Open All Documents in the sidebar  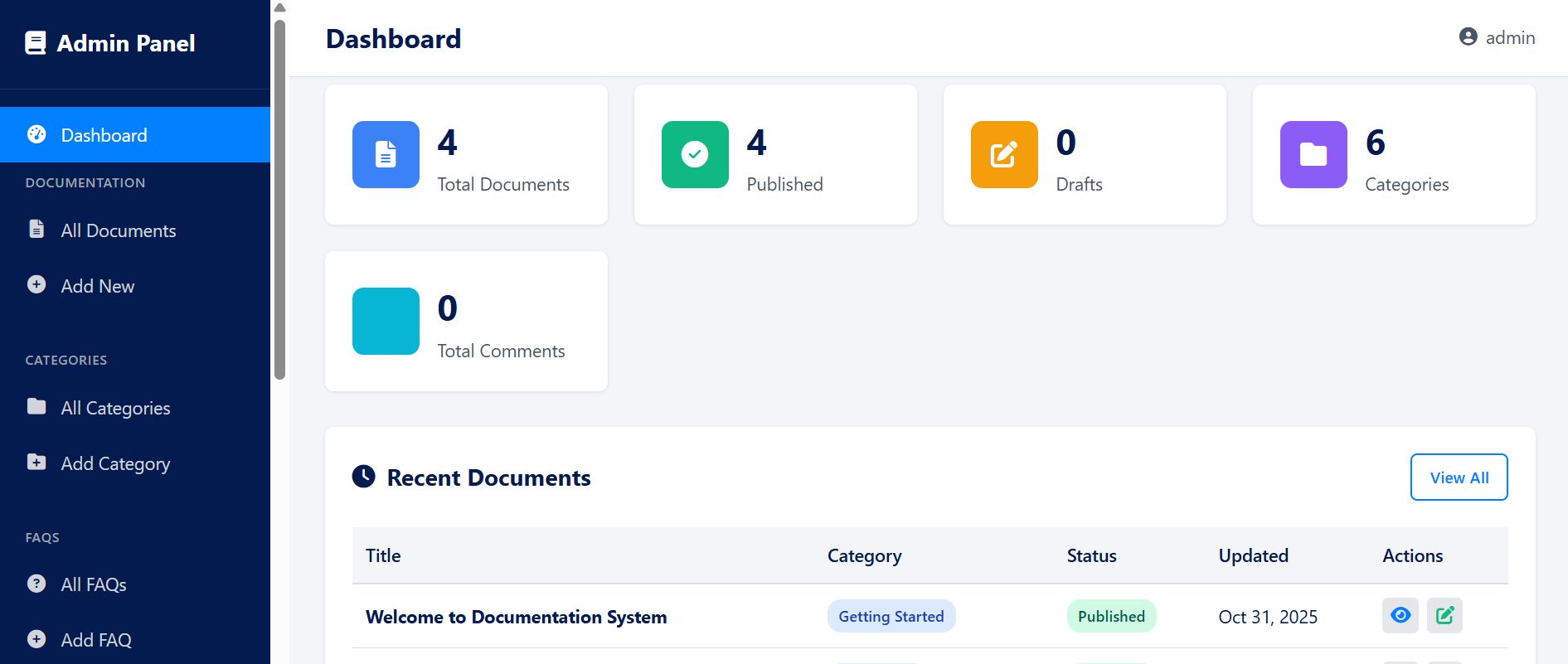pos(118,230)
